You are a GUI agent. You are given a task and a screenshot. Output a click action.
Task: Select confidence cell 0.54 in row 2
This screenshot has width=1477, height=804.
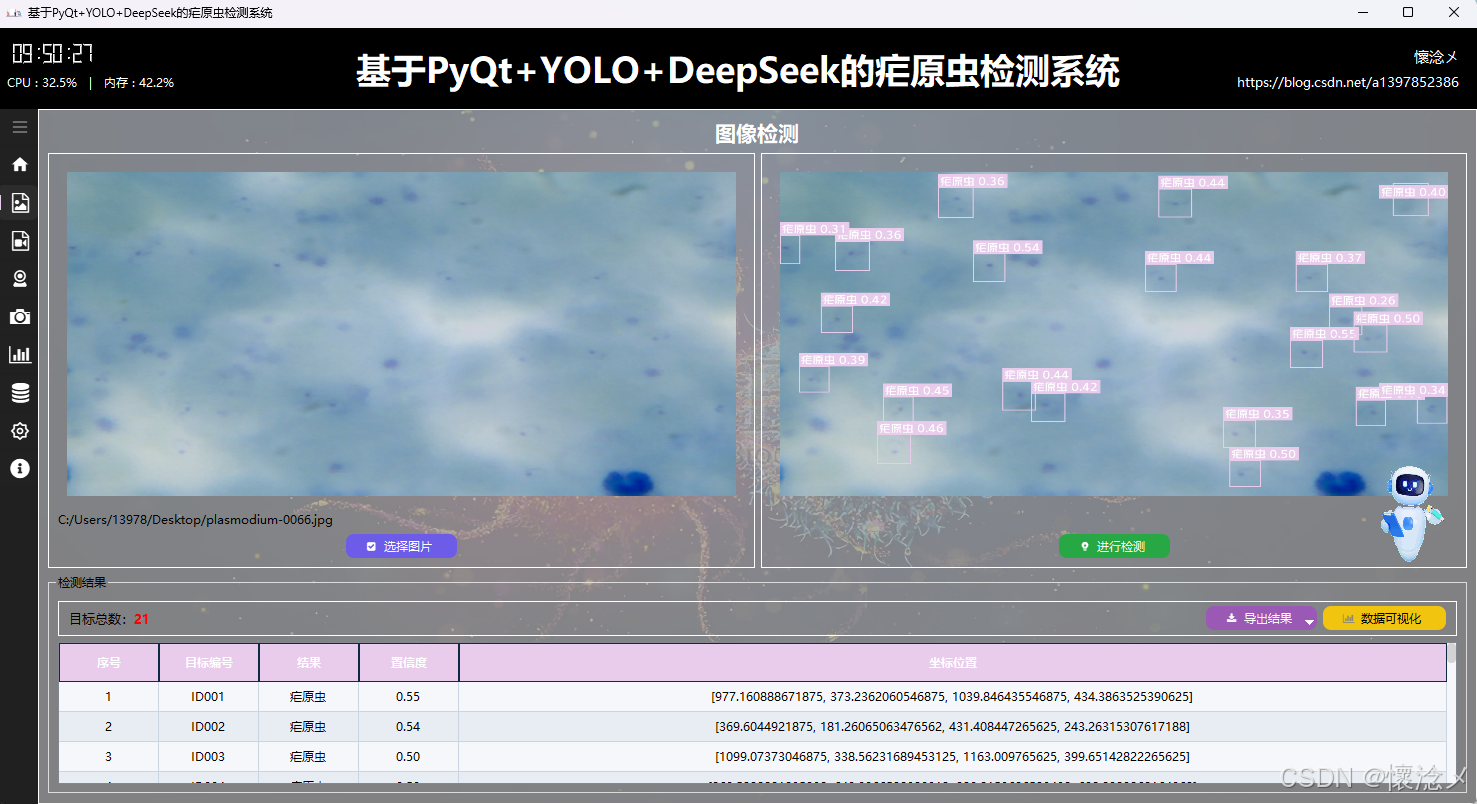click(409, 727)
